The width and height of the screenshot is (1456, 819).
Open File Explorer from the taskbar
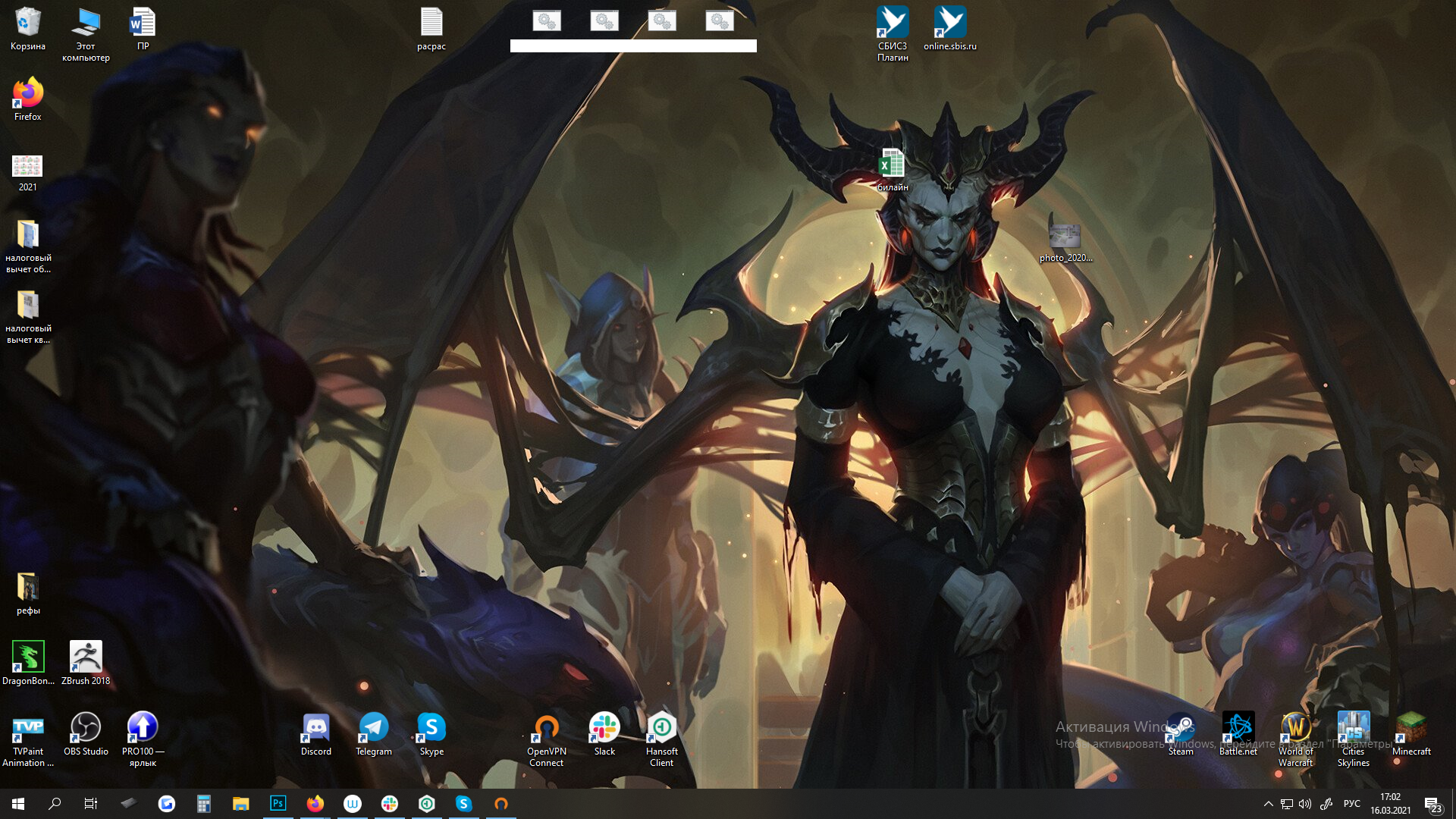pyautogui.click(x=240, y=804)
